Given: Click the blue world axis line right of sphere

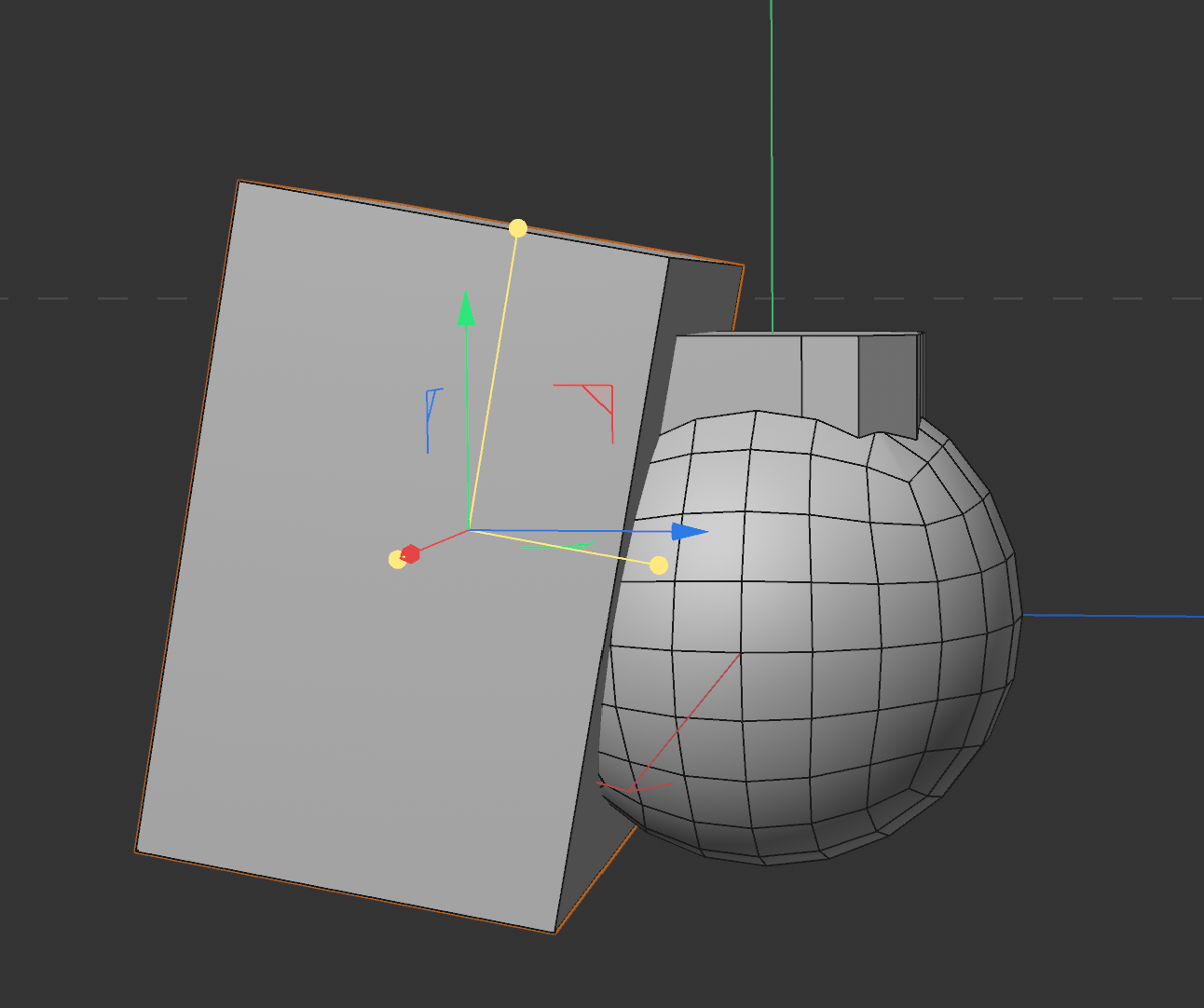Looking at the screenshot, I should (x=1113, y=616).
